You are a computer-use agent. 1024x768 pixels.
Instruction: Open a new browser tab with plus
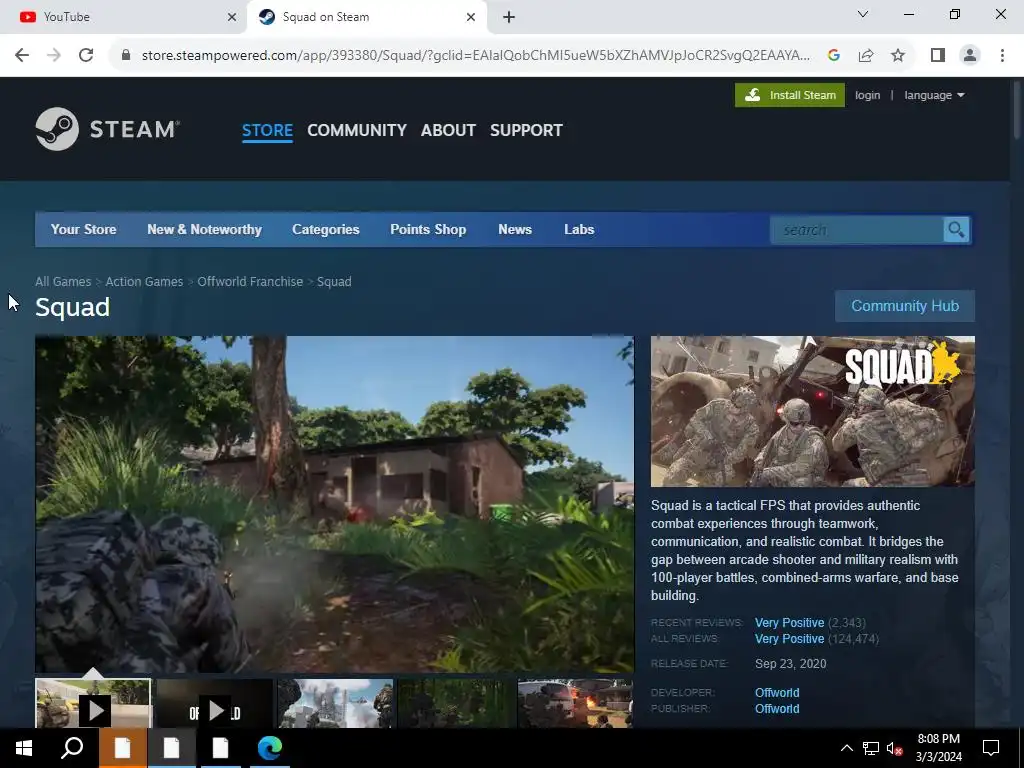[509, 17]
